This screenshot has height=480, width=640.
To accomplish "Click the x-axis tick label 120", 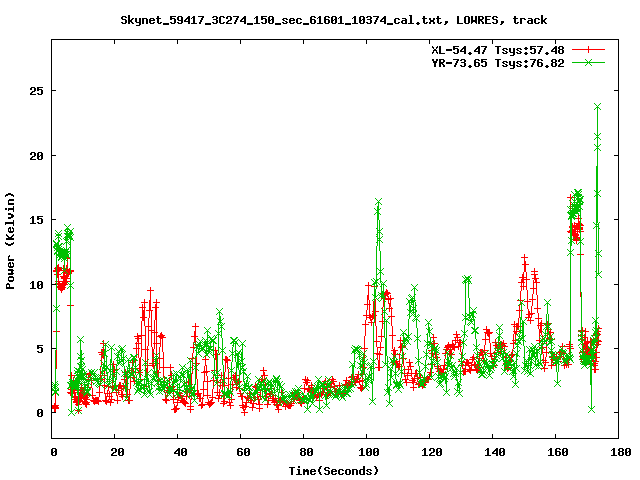I will click(432, 452).
